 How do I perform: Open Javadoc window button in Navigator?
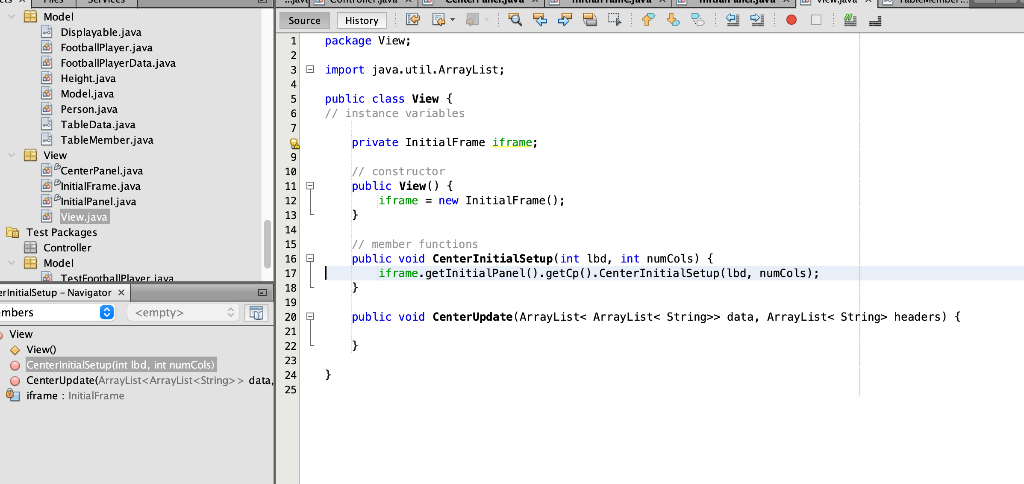click(x=256, y=313)
